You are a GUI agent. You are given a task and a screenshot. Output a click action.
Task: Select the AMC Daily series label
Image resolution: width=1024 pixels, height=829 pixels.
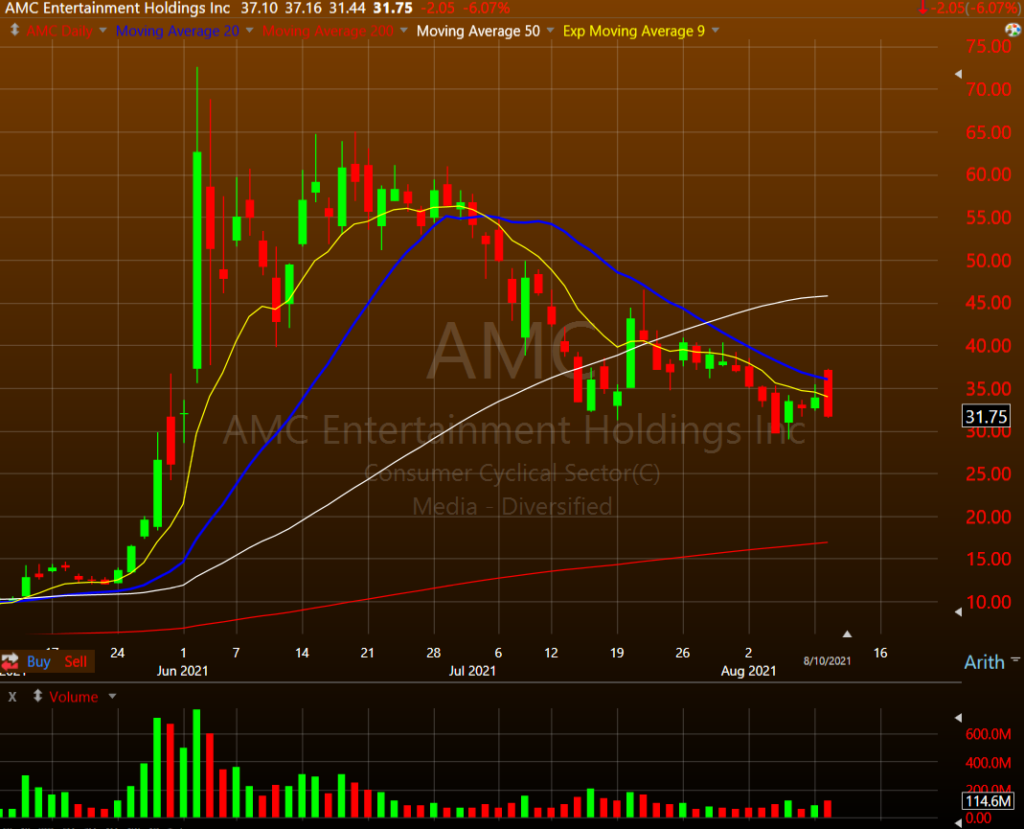pos(59,31)
